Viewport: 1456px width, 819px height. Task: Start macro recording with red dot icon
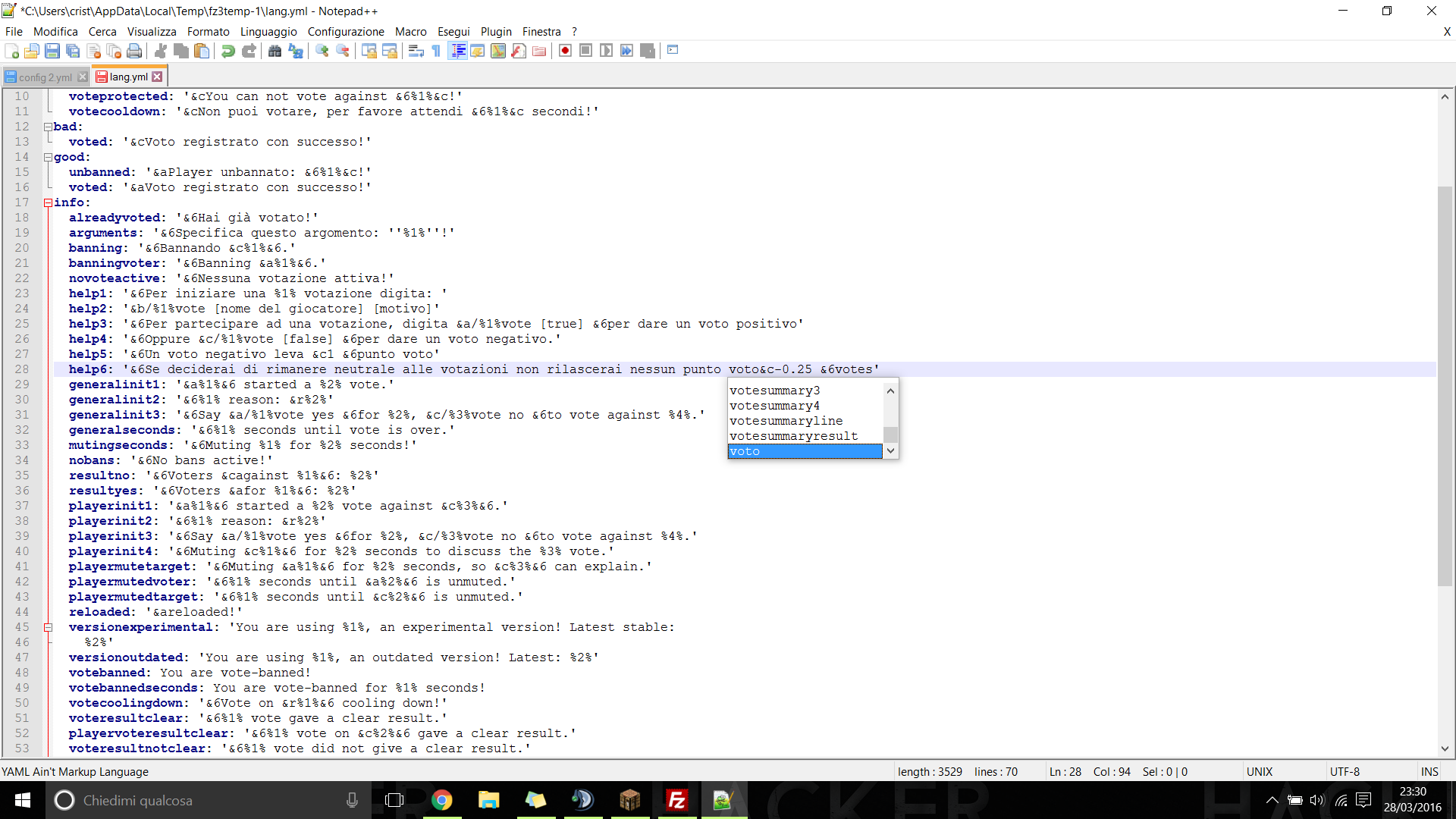tap(565, 51)
